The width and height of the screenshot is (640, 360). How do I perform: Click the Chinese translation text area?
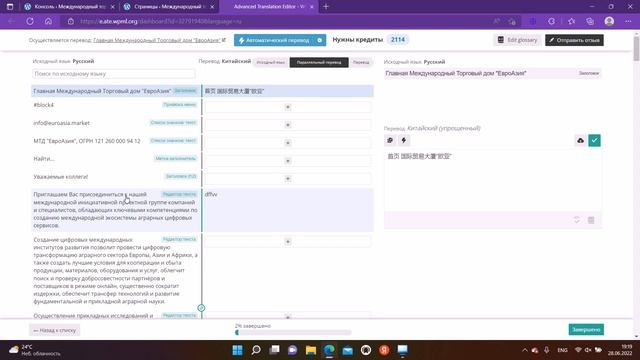coord(493,180)
